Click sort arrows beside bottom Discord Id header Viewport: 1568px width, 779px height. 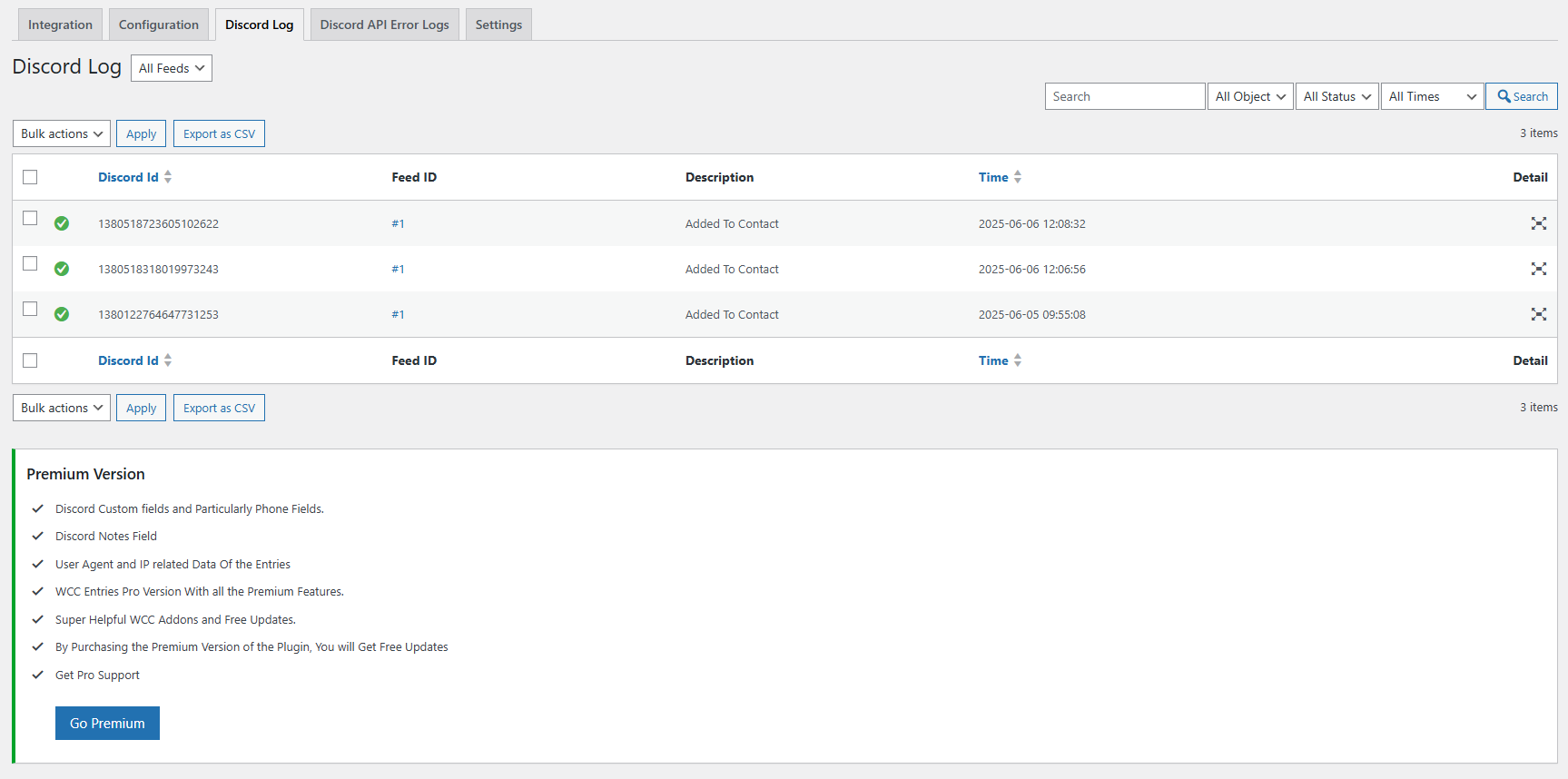pos(168,360)
